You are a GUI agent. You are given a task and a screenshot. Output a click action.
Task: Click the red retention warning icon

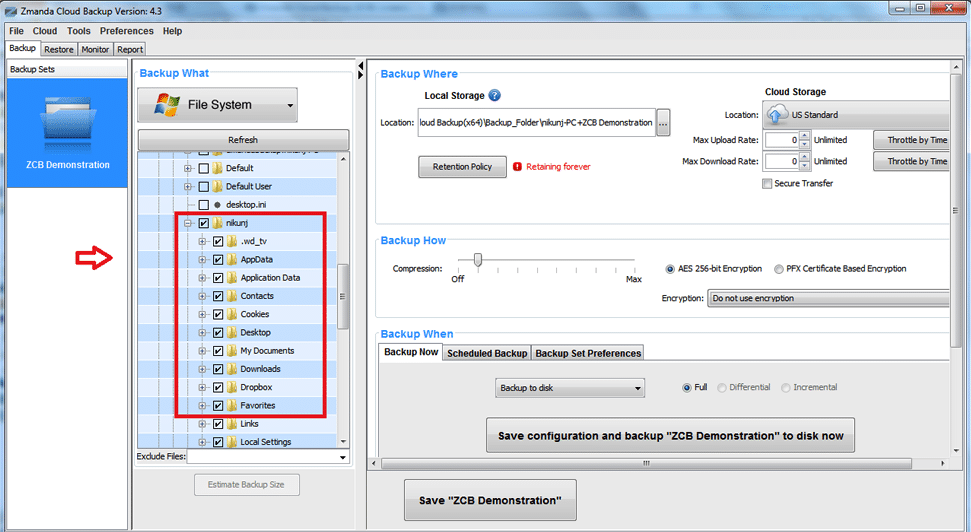(x=517, y=167)
